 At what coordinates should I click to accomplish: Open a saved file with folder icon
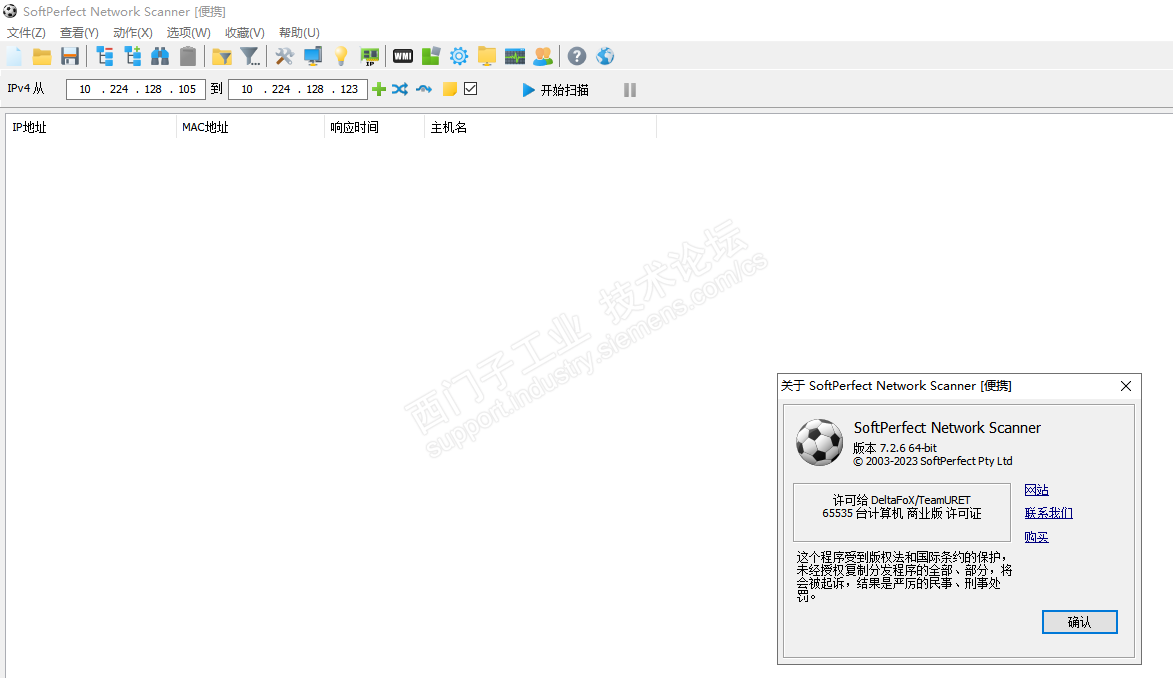point(42,56)
